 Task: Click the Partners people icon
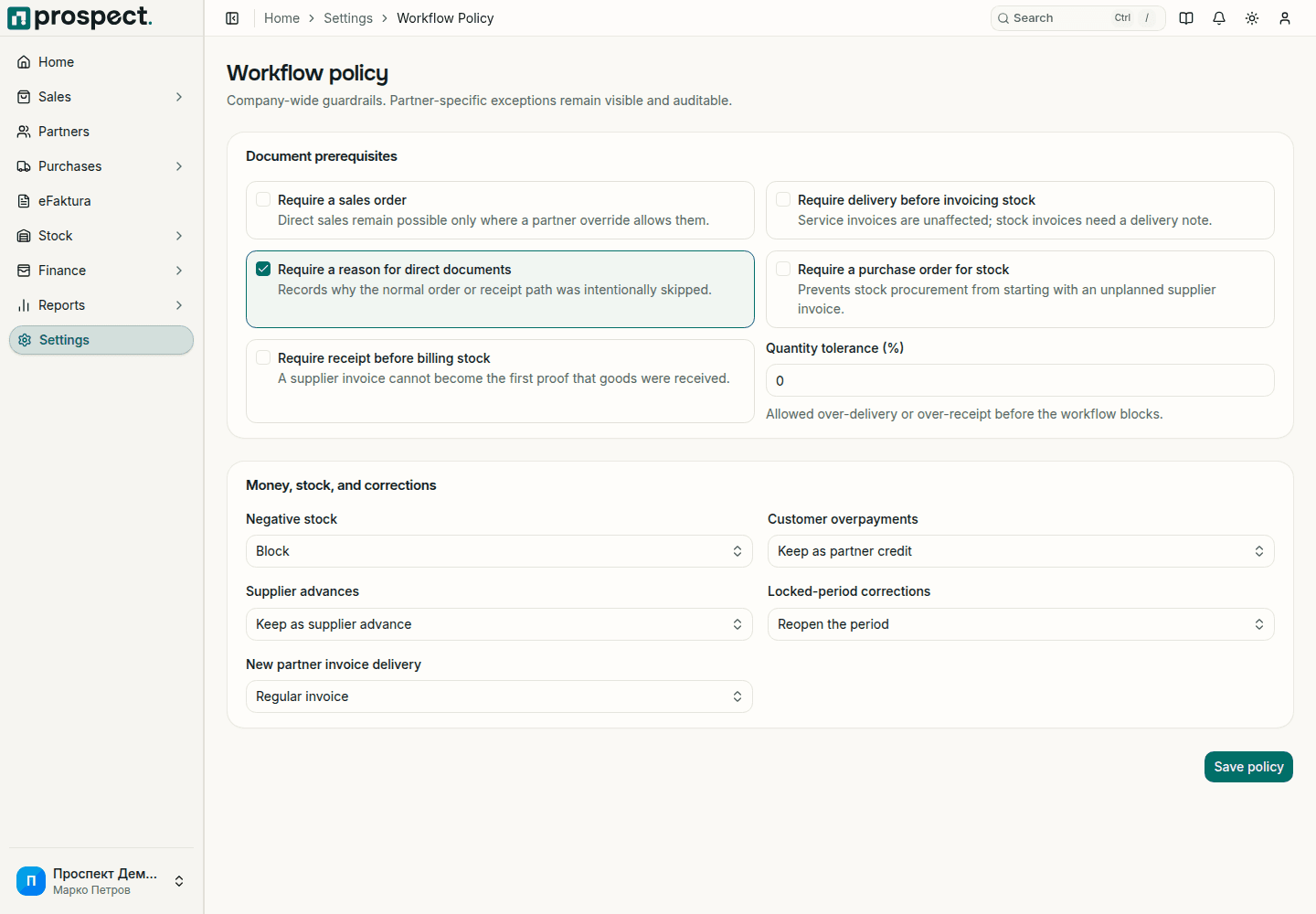click(x=24, y=132)
